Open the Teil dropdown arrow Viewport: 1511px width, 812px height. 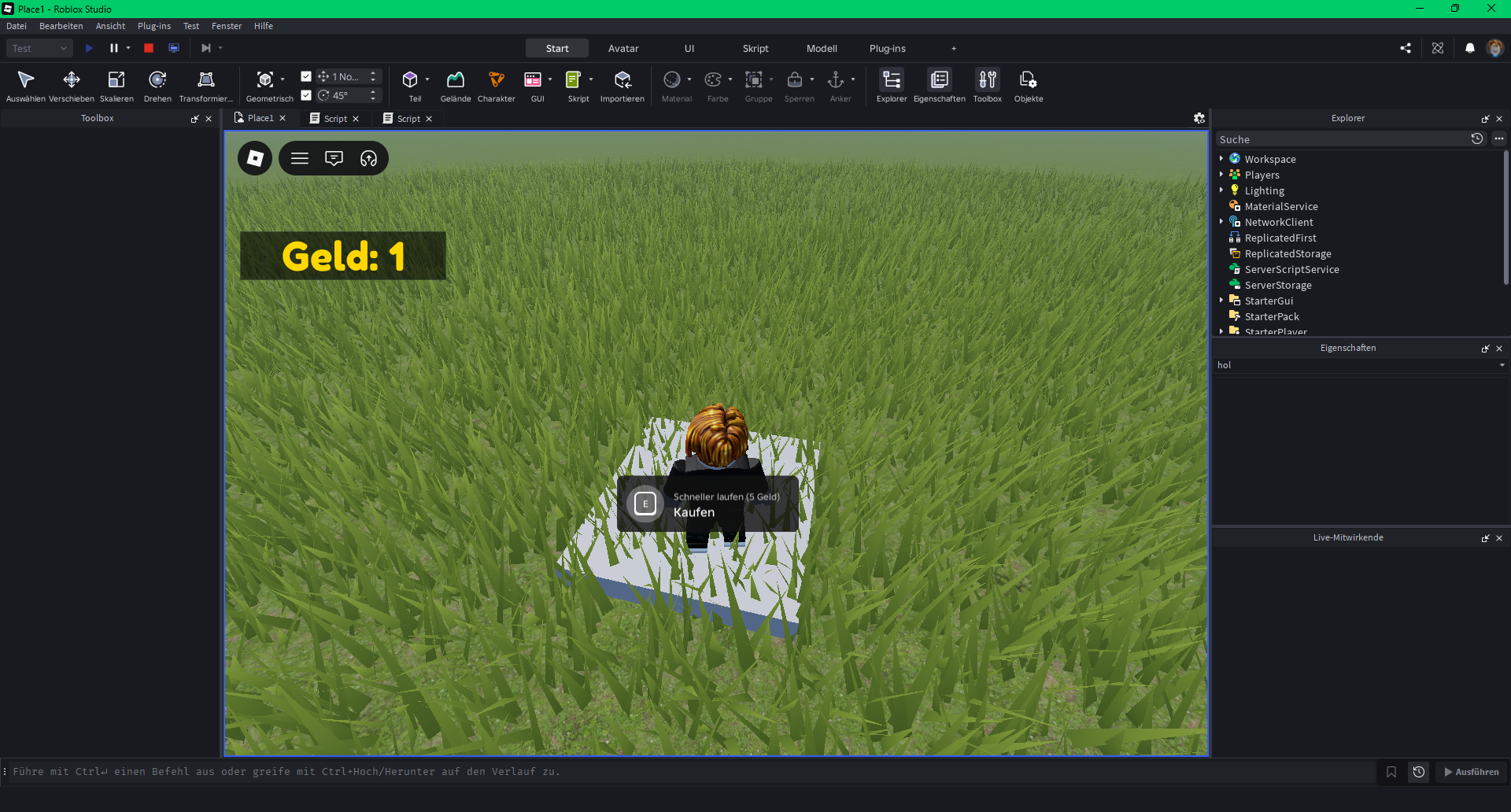click(x=427, y=79)
